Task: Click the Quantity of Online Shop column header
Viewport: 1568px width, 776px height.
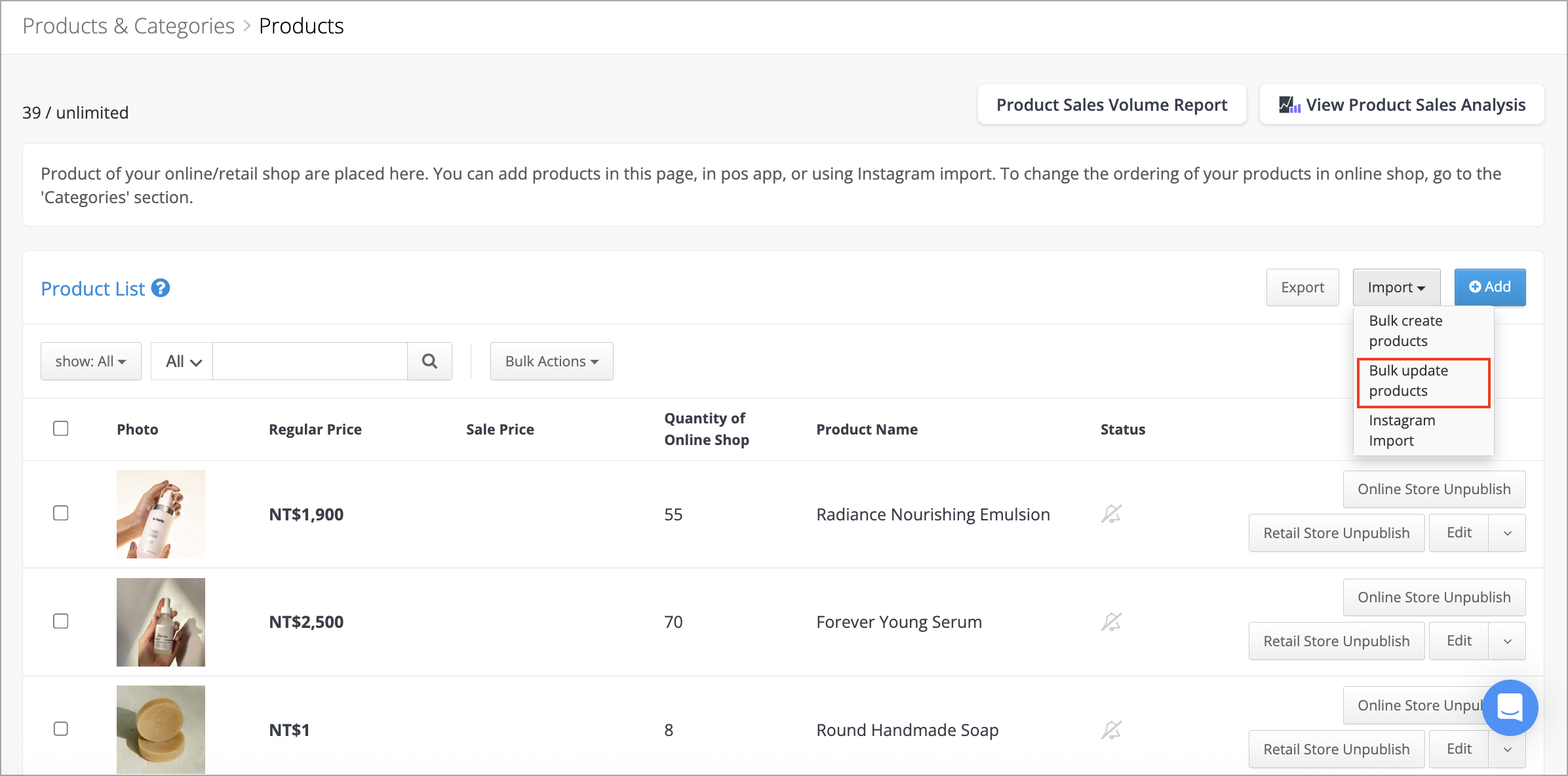Action: pyautogui.click(x=707, y=429)
